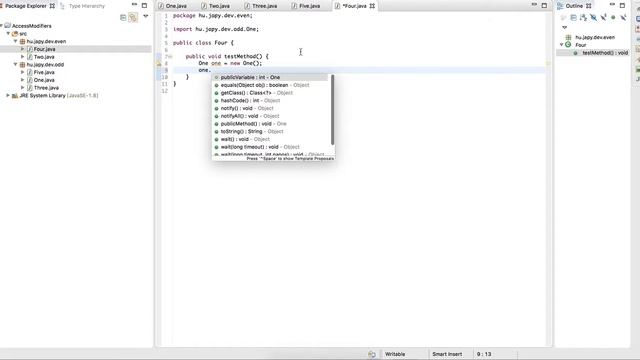Select Two.java in Package Explorer
This screenshot has width=640, height=360.
pyautogui.click(x=44, y=57)
